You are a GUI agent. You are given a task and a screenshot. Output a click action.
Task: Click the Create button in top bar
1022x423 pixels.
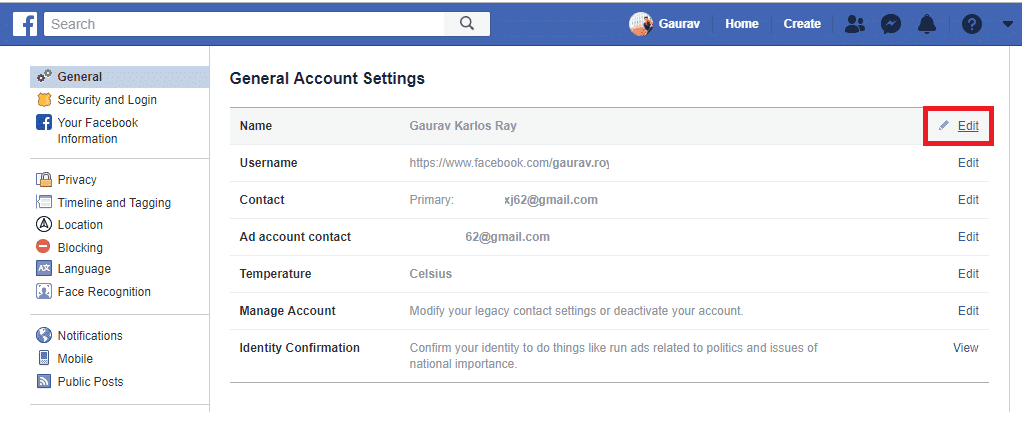[x=802, y=24]
